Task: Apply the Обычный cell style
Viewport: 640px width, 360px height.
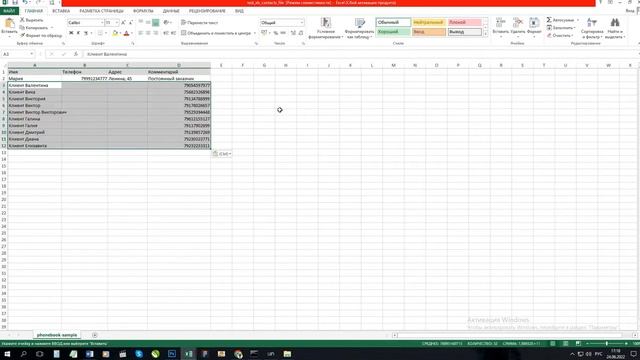Action: 393,22
